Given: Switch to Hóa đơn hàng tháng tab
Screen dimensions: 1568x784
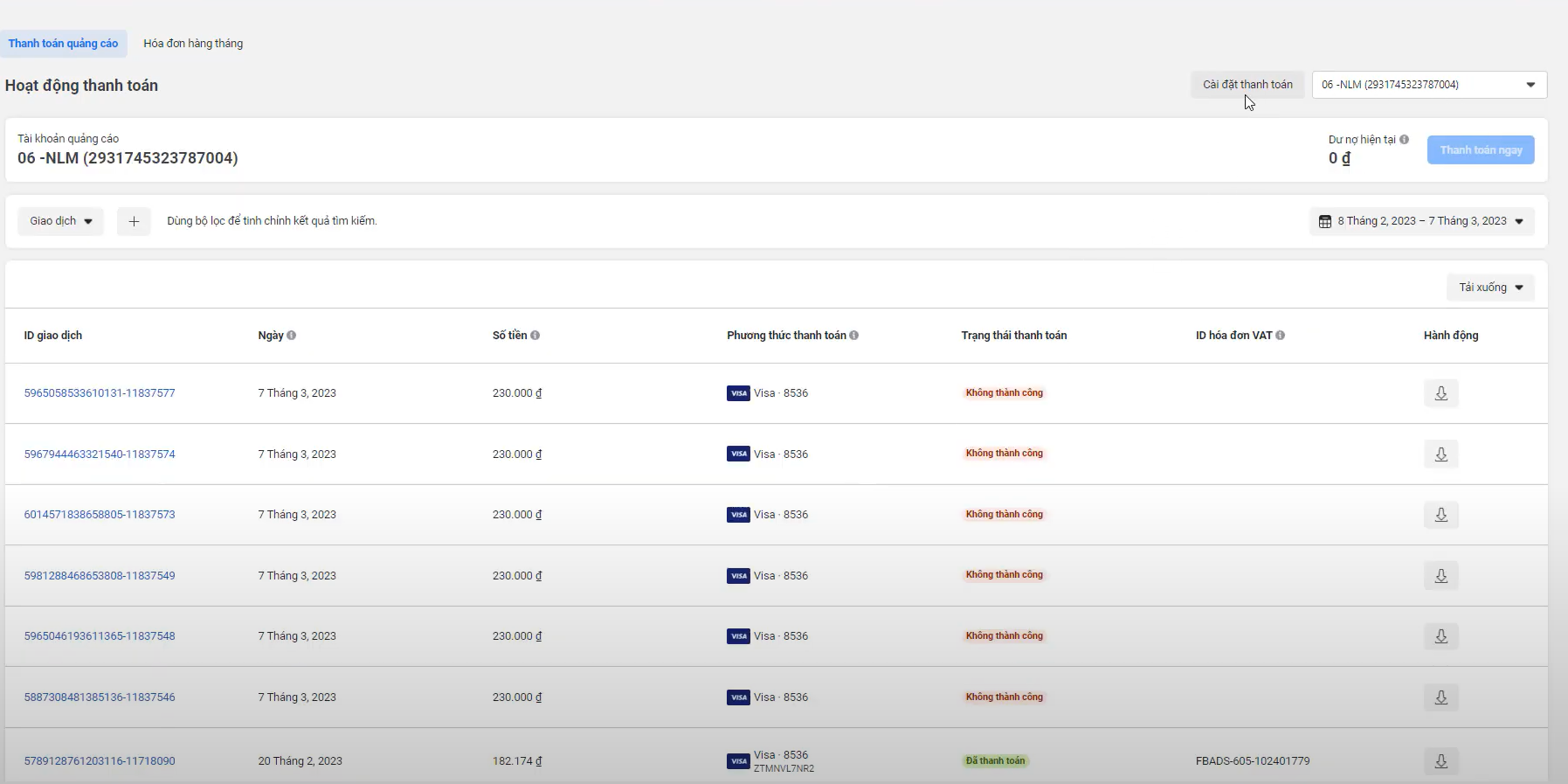Looking at the screenshot, I should click(x=193, y=44).
